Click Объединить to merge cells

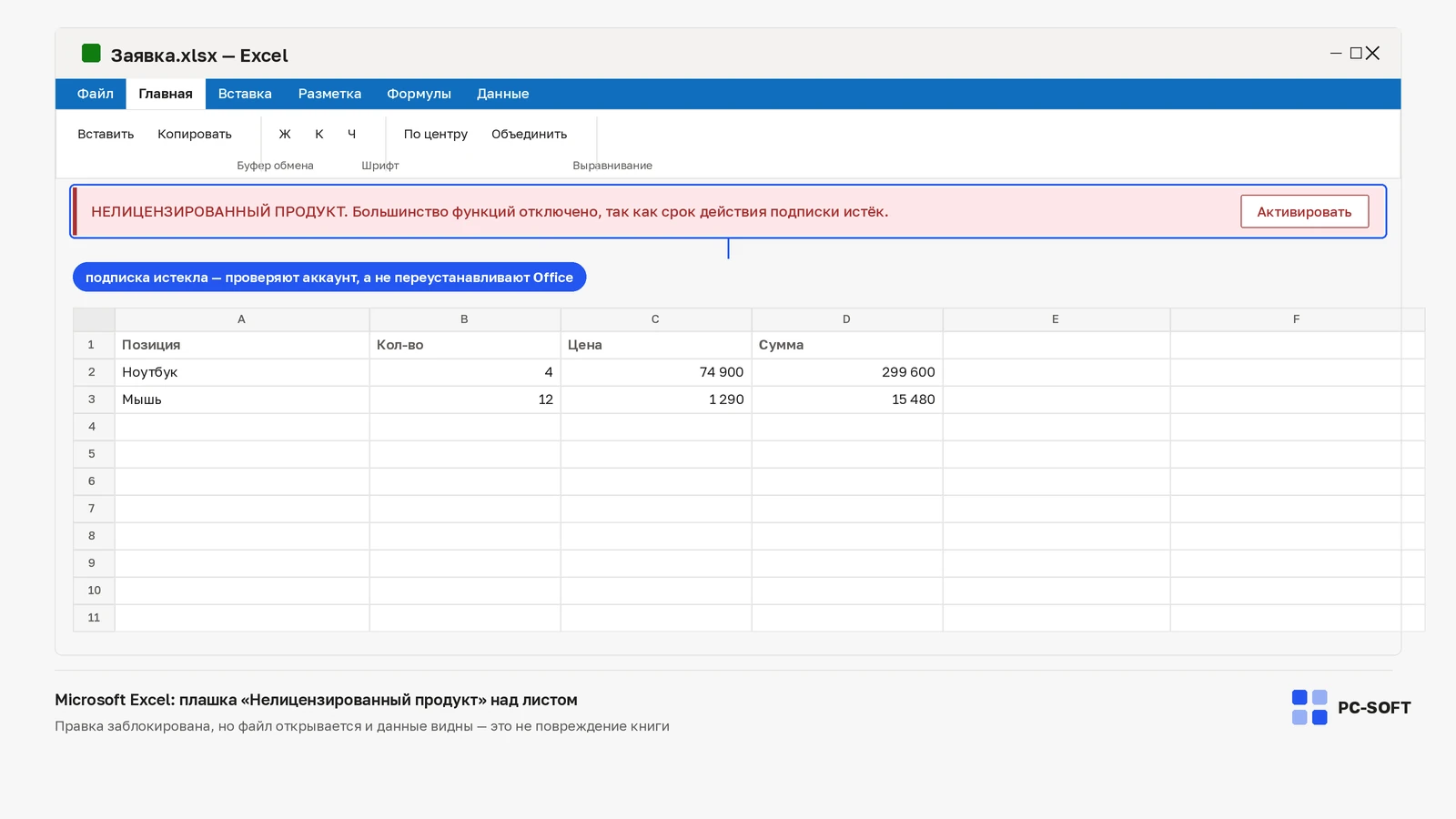pyautogui.click(x=530, y=134)
